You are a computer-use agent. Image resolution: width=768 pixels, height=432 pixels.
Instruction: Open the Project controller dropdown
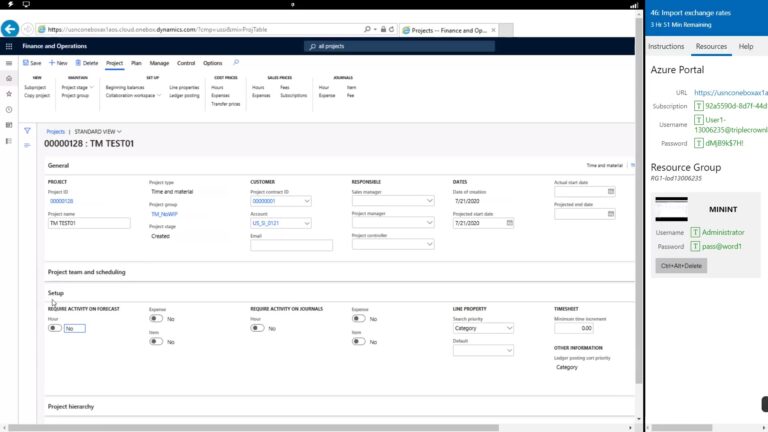coord(430,244)
